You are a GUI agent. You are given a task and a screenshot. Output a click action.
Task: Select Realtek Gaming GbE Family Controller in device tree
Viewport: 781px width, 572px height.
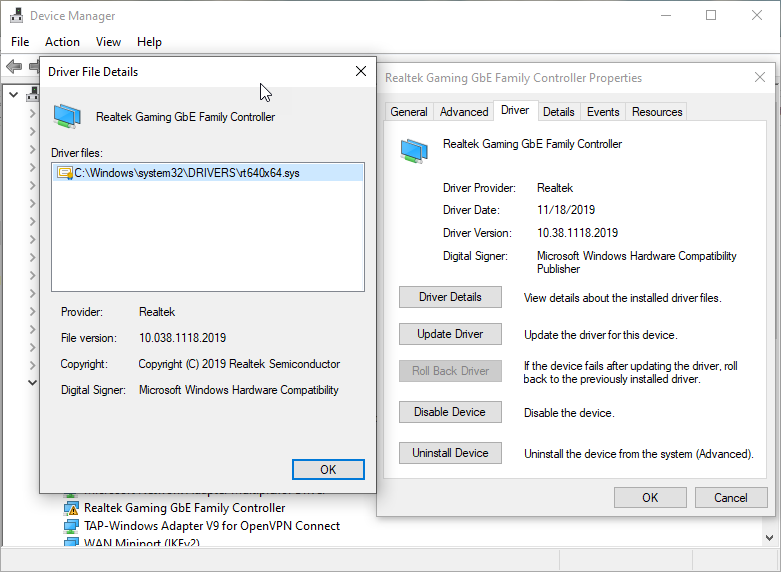pos(184,508)
